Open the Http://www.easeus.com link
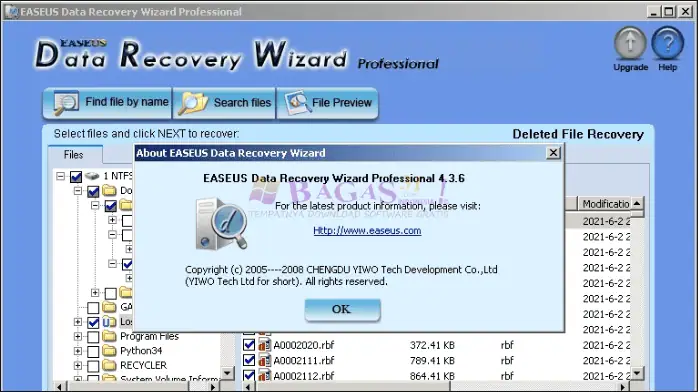Viewport: 698px width, 392px height. pyautogui.click(x=367, y=230)
